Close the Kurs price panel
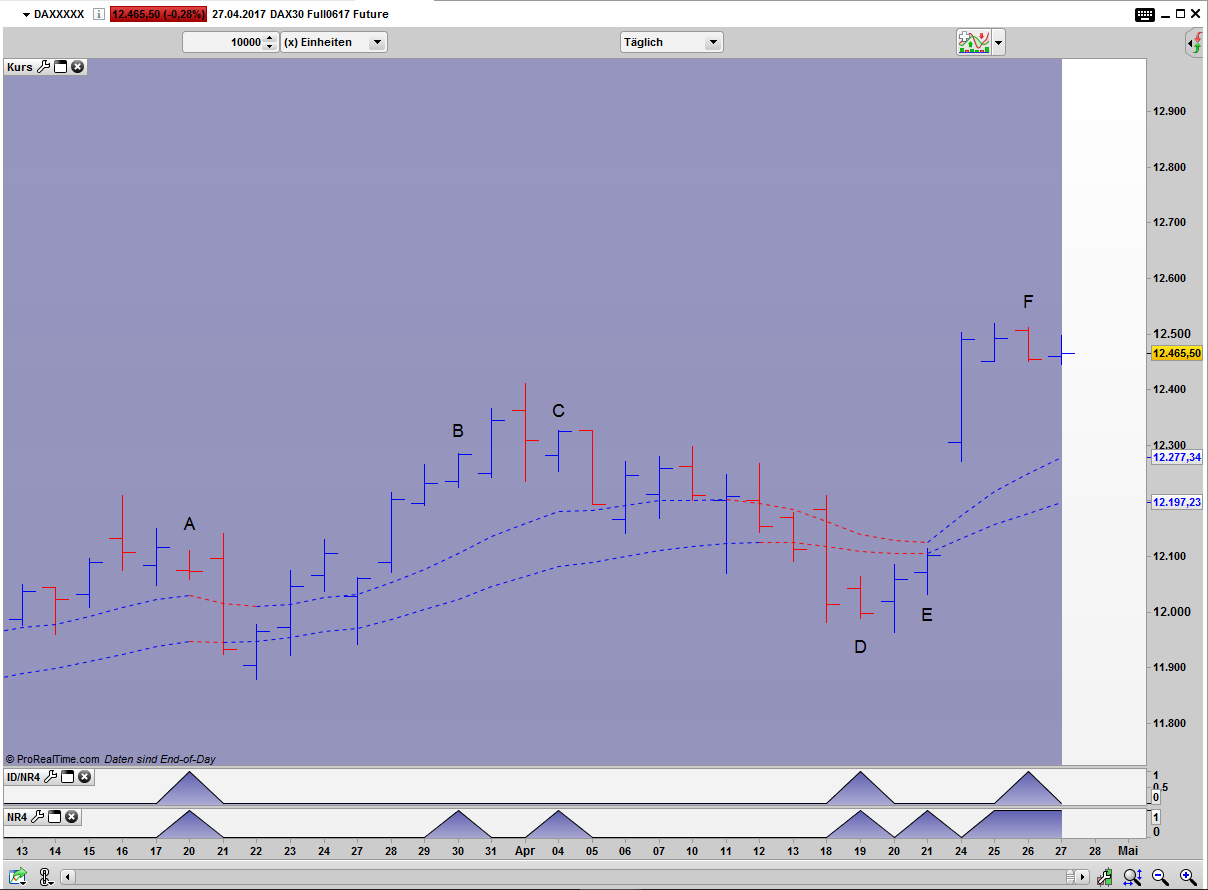Viewport: 1208px width, 890px height. [77, 67]
